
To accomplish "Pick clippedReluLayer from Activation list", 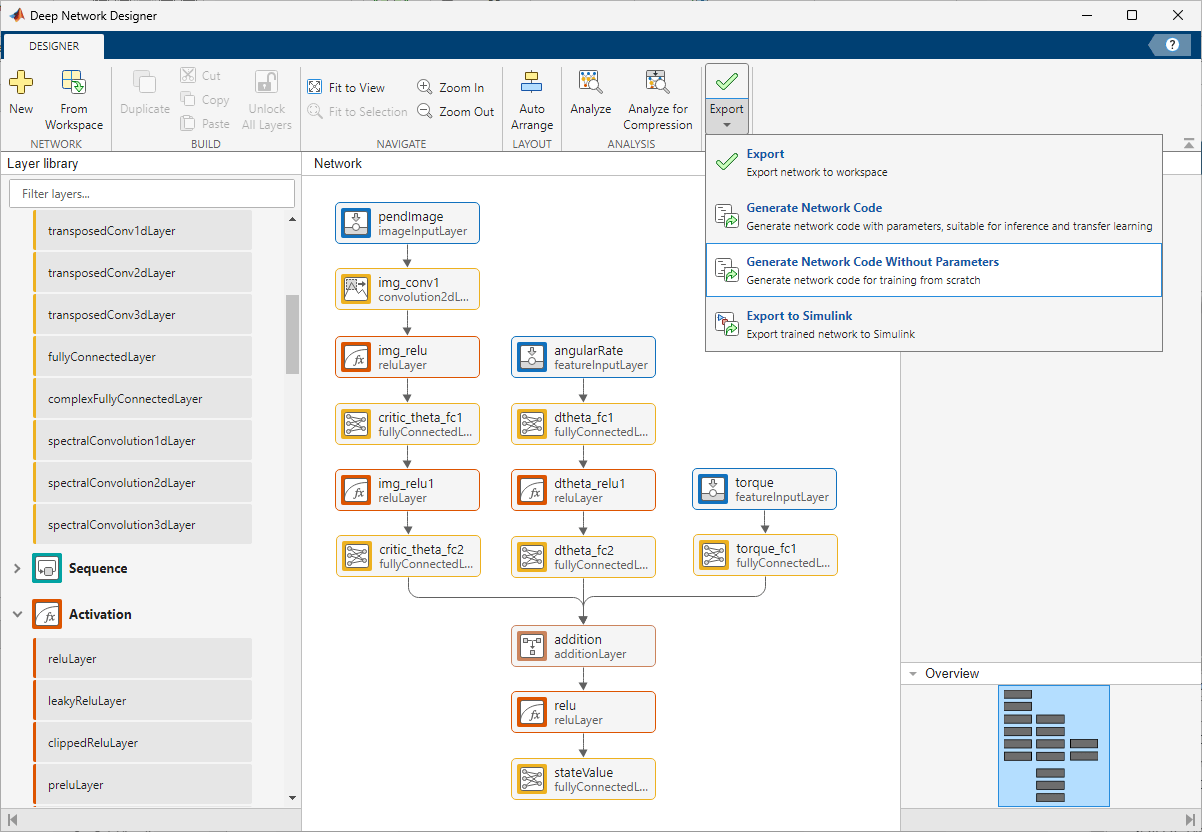I will coord(142,743).
